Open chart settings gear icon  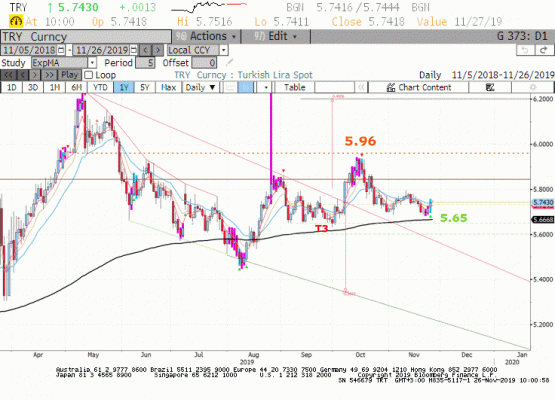(532, 87)
